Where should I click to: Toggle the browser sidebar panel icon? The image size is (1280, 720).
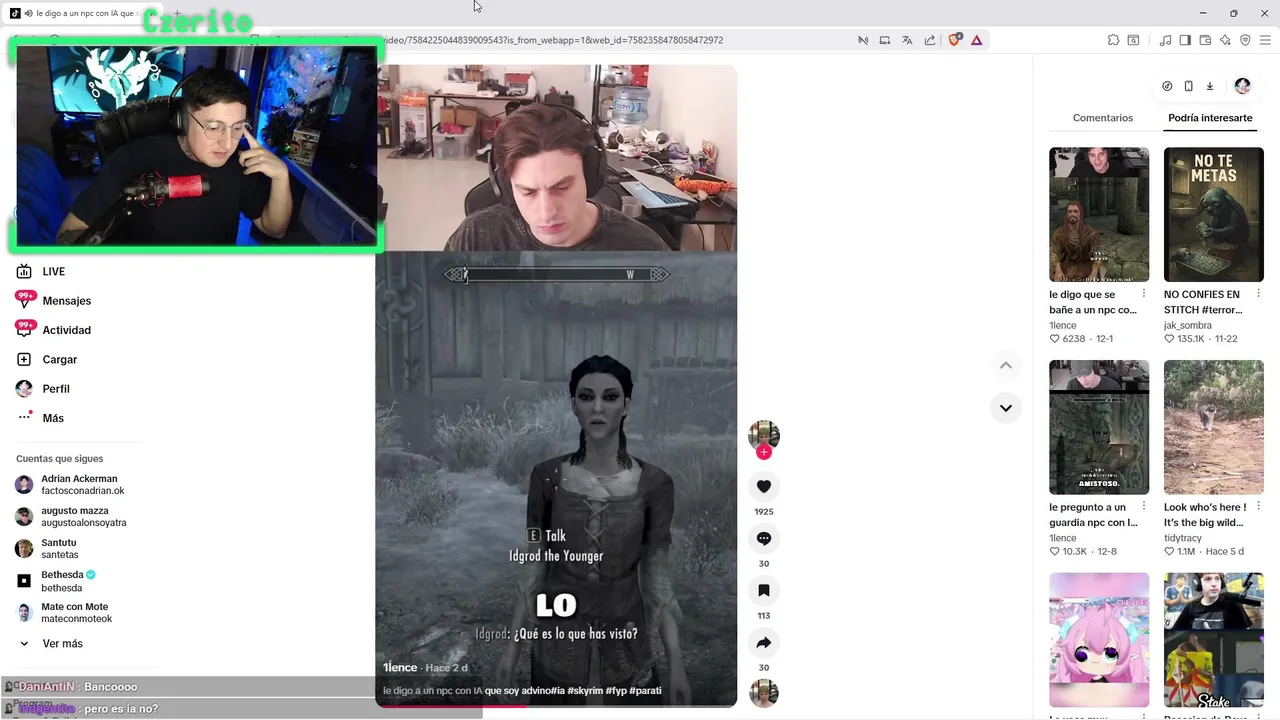click(x=1185, y=40)
